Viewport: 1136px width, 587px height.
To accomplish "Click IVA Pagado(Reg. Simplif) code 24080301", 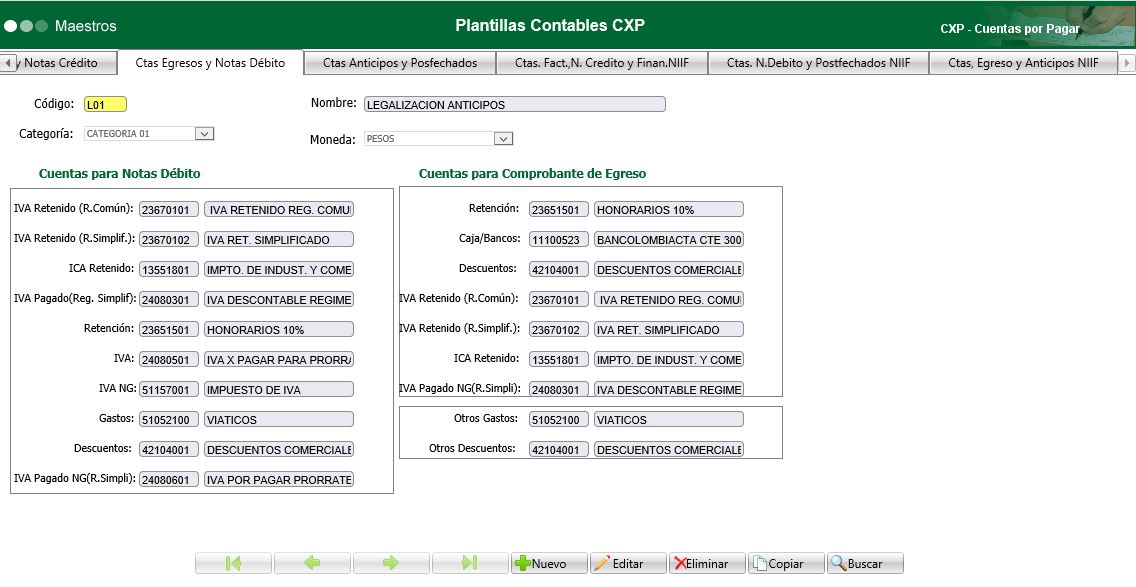I will [x=169, y=299].
